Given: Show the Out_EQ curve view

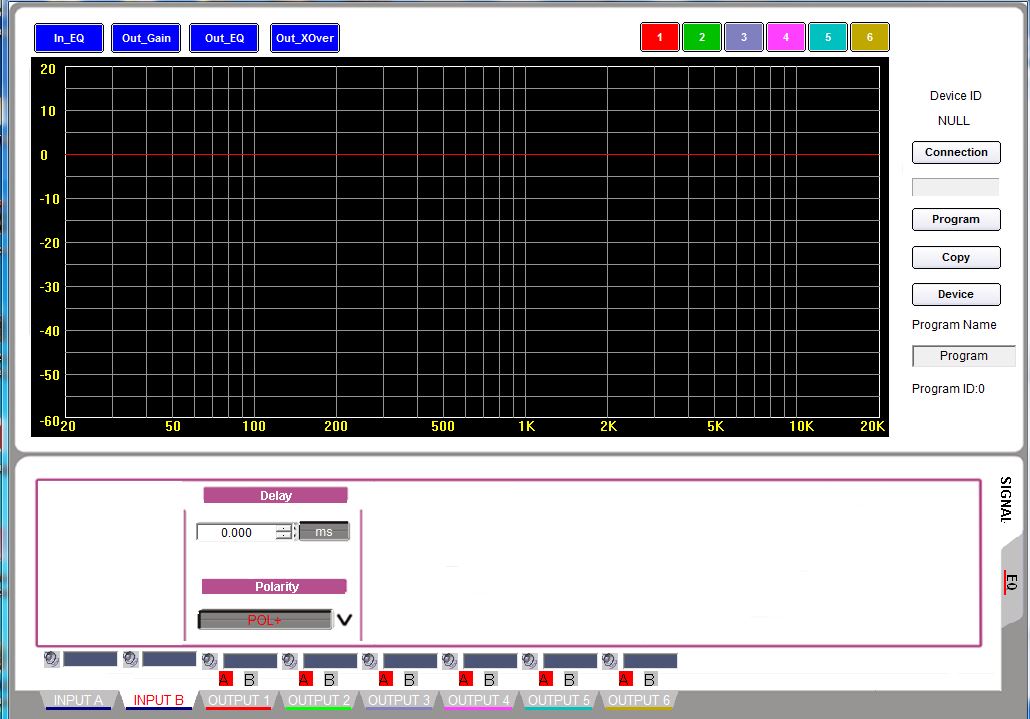Looking at the screenshot, I should point(224,38).
